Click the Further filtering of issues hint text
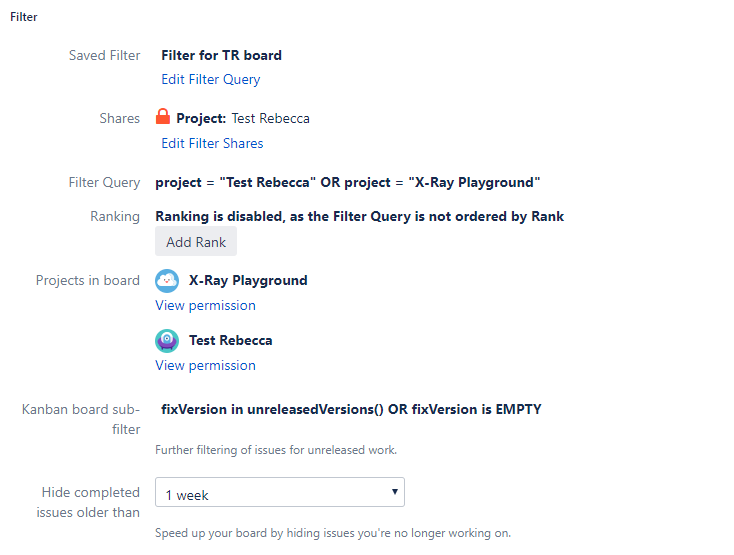Viewport: 734px width, 555px height. [x=276, y=450]
